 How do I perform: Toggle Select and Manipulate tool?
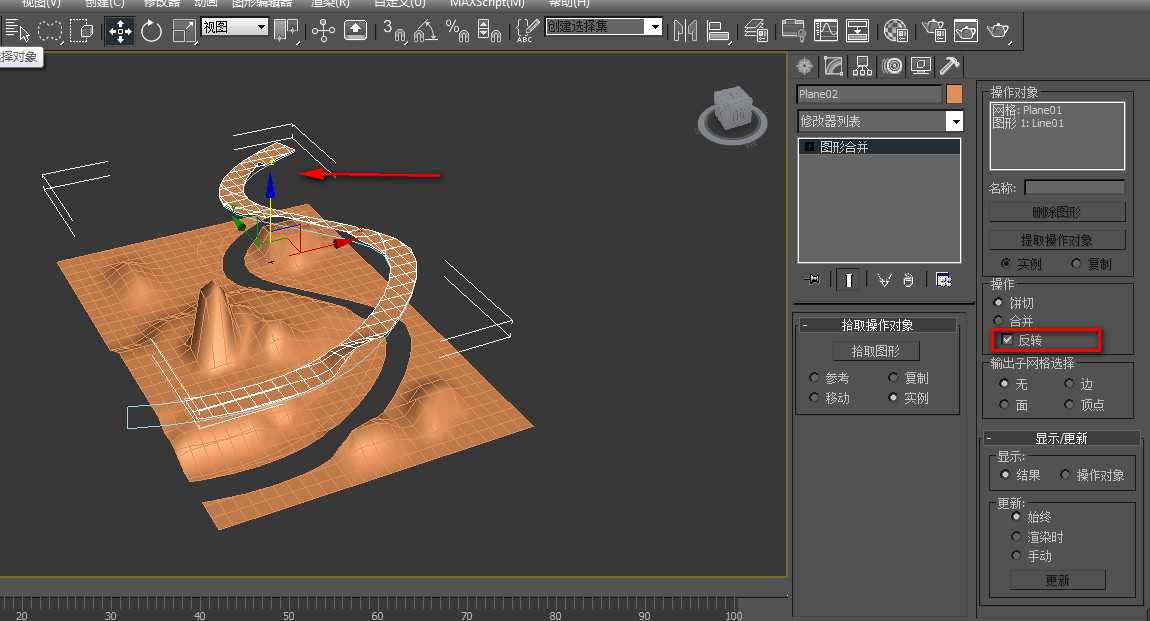pyautogui.click(x=323, y=31)
